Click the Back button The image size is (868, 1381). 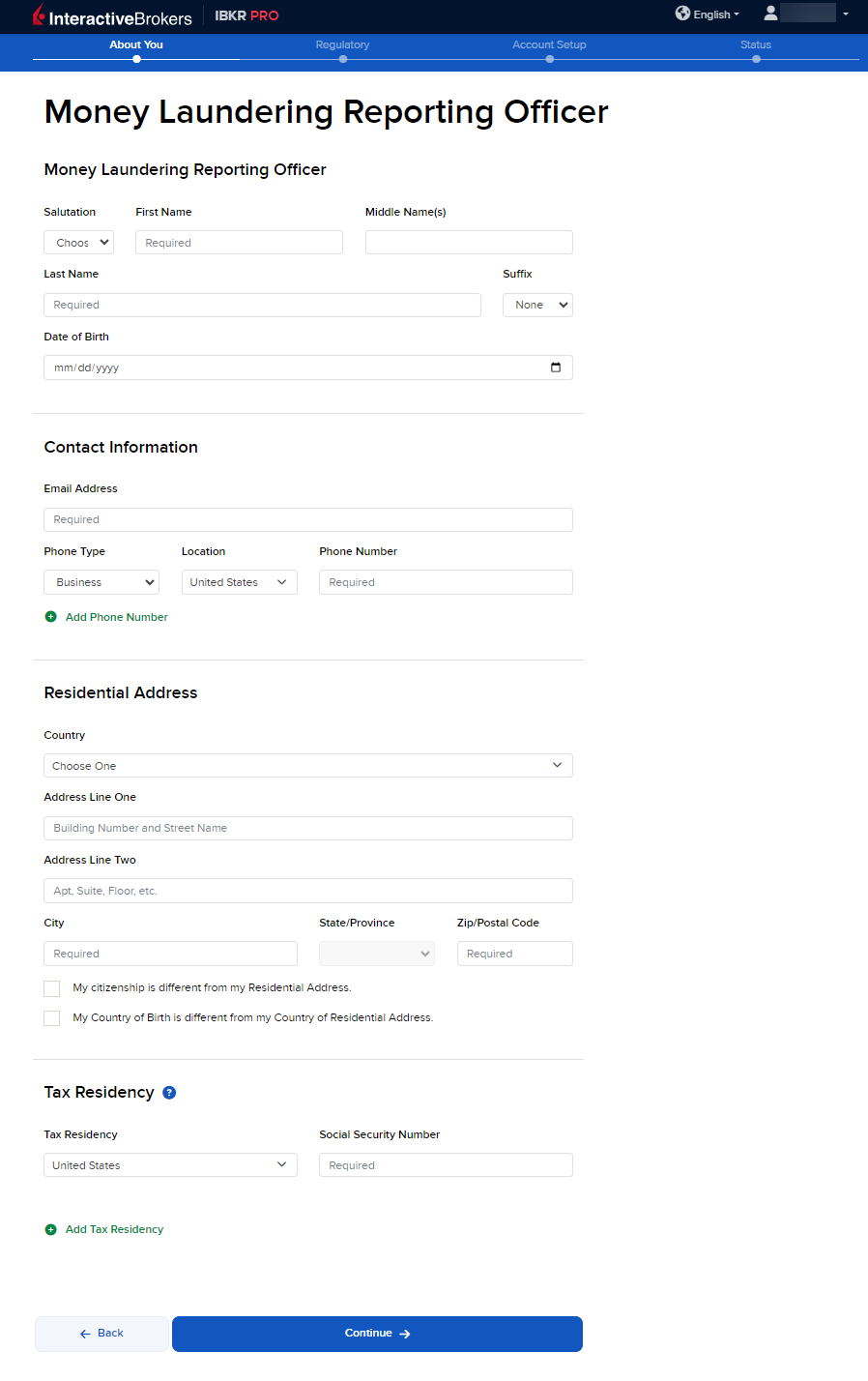101,1334
